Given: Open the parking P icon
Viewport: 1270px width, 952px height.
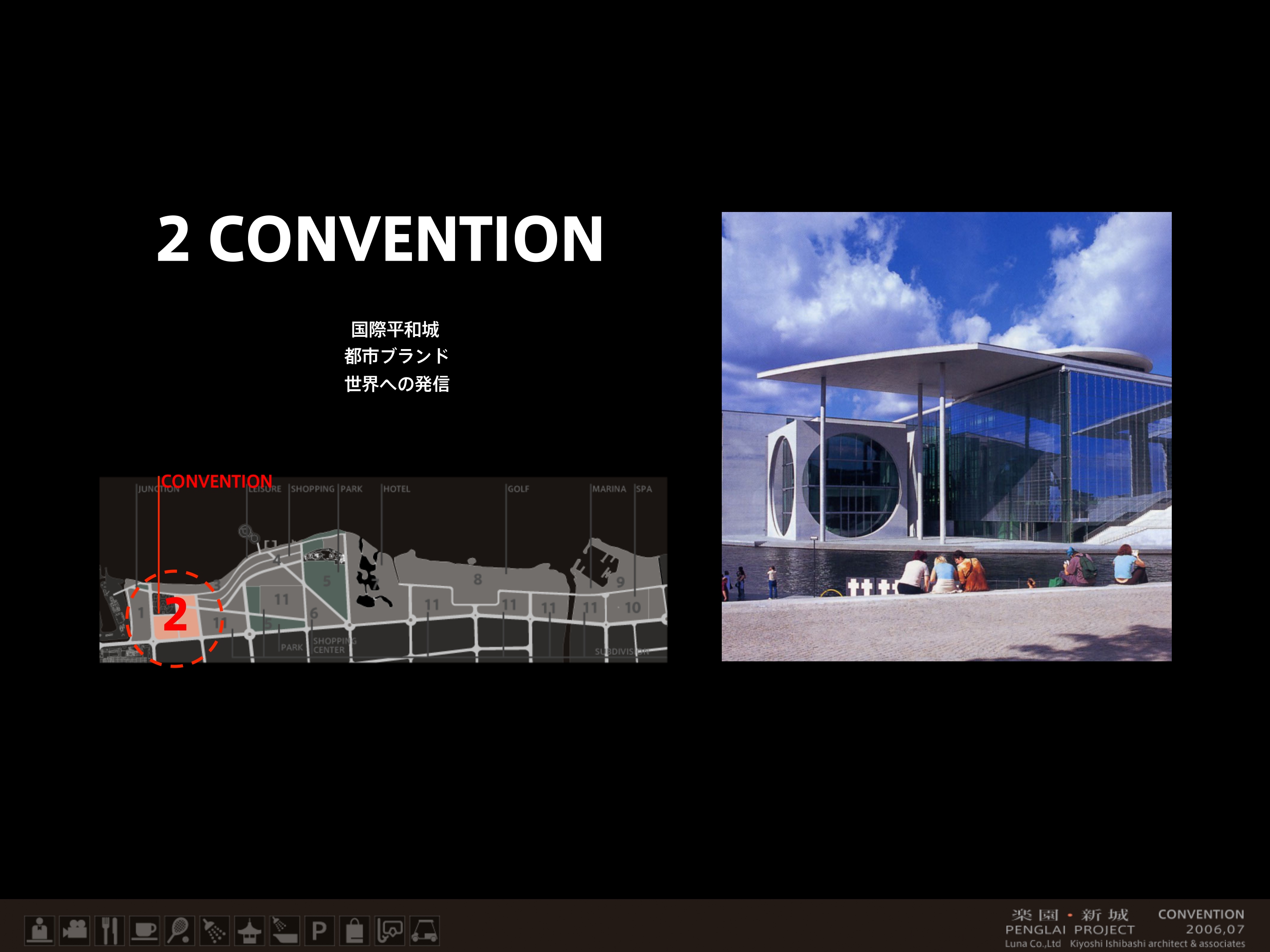Looking at the screenshot, I should (x=320, y=930).
